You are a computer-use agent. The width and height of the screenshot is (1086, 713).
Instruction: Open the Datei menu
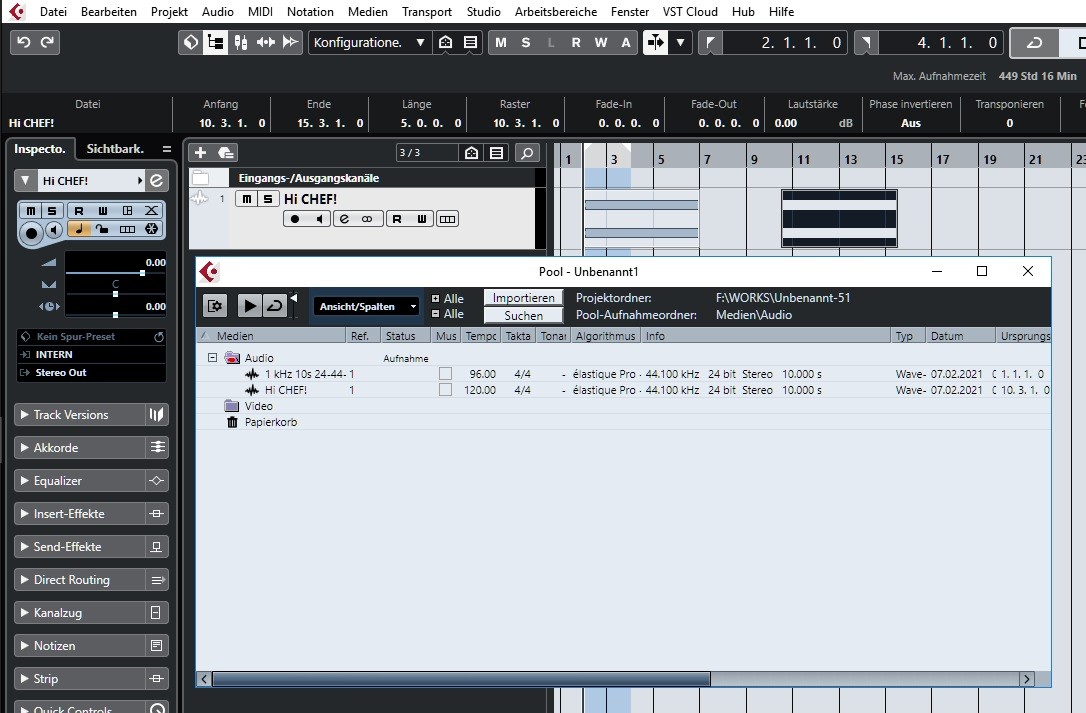53,12
